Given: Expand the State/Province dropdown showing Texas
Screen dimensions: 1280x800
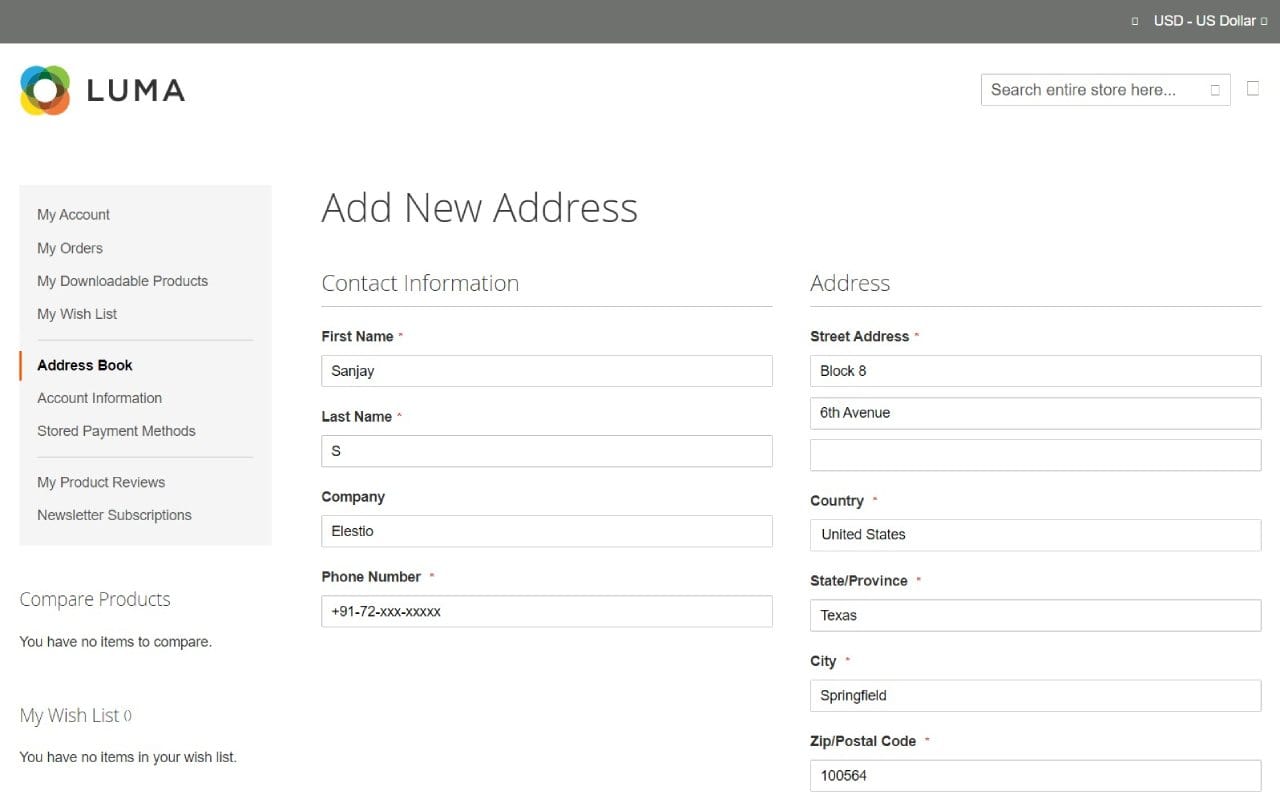Looking at the screenshot, I should click(1035, 615).
